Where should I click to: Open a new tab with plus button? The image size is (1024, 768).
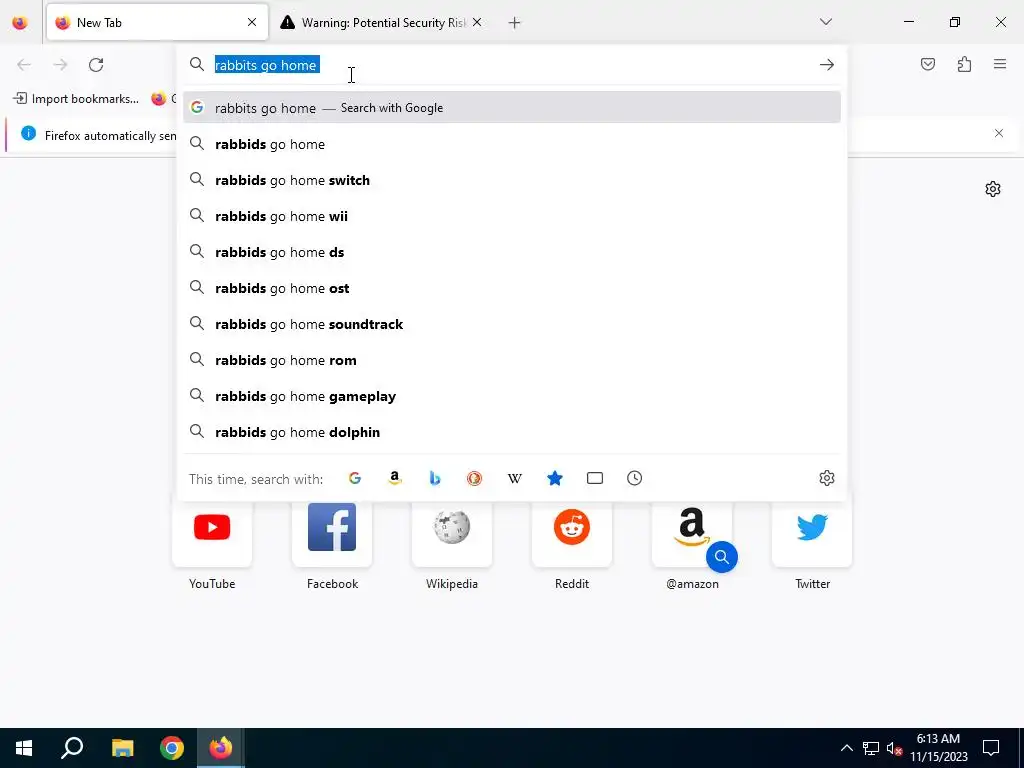[x=514, y=23]
